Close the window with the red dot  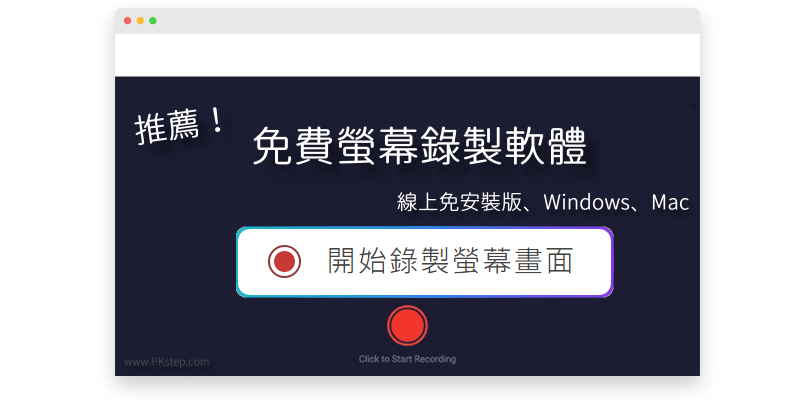128,21
